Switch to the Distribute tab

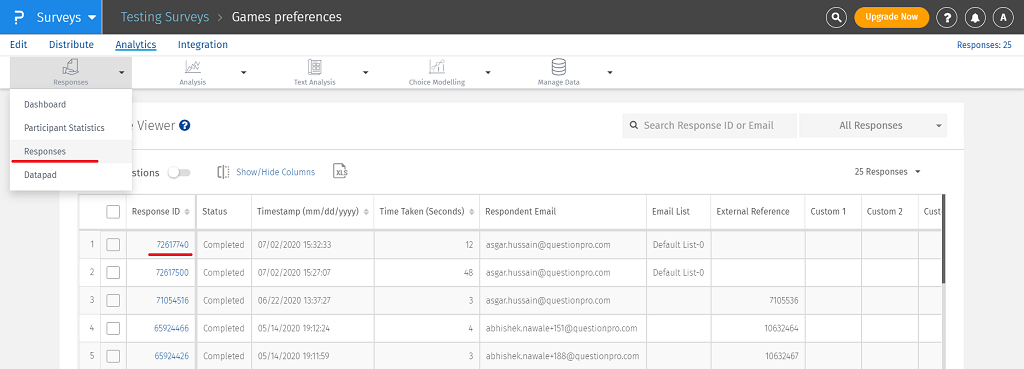pyautogui.click(x=71, y=45)
